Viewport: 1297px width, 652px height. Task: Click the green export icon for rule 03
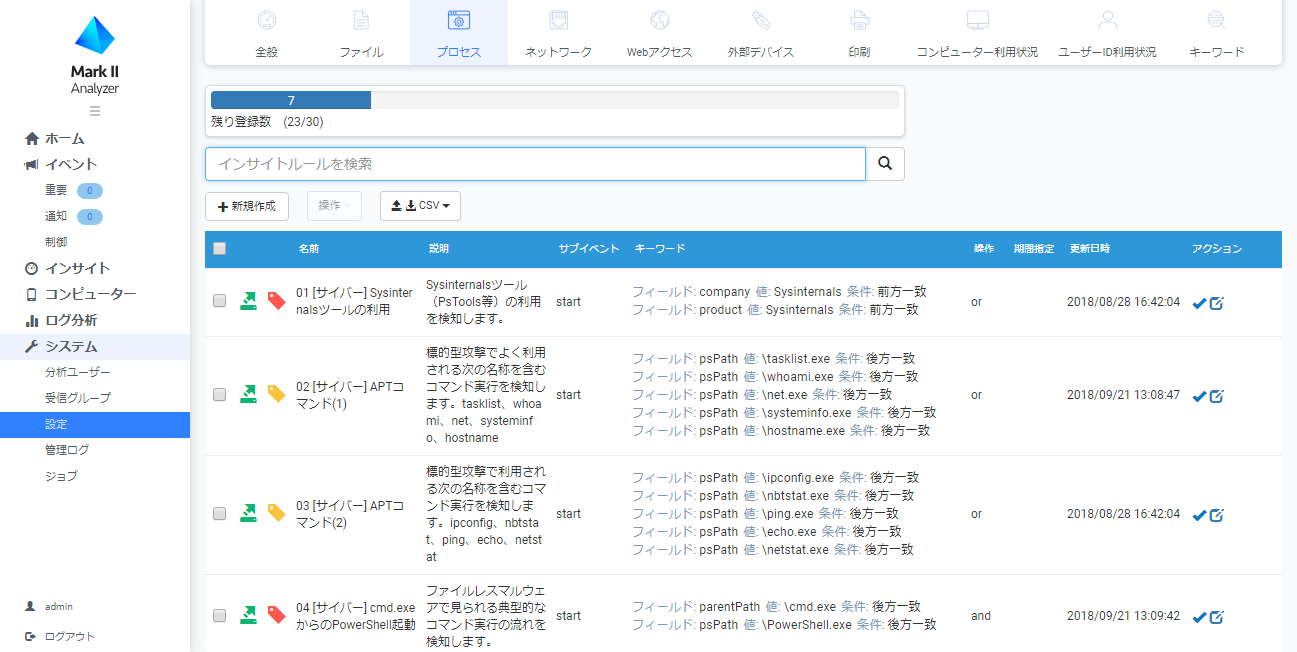click(249, 513)
